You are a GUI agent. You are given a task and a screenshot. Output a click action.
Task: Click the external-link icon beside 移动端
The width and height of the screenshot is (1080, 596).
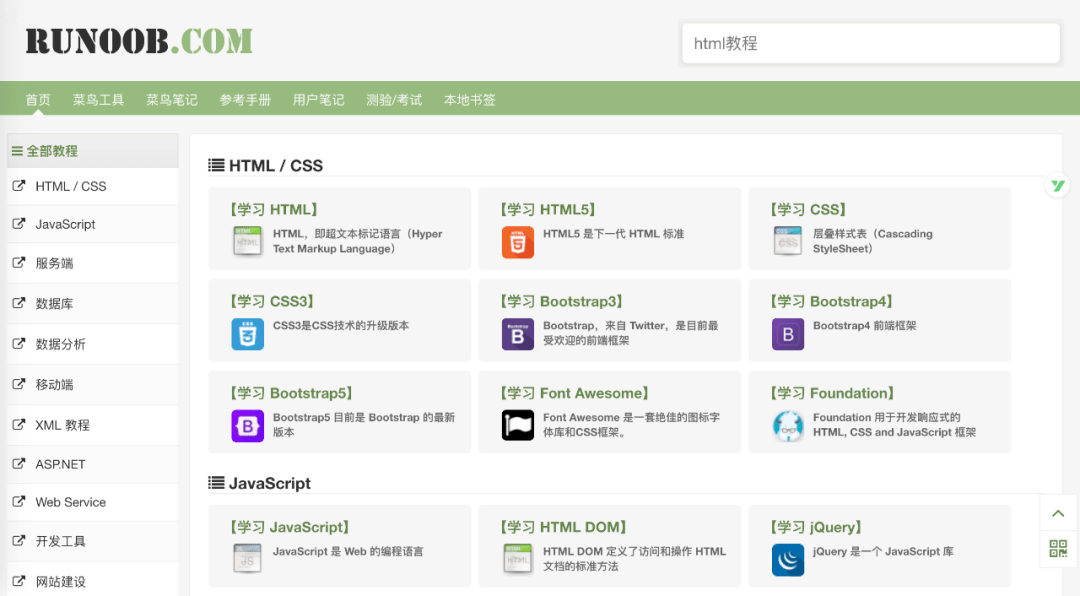(19, 384)
